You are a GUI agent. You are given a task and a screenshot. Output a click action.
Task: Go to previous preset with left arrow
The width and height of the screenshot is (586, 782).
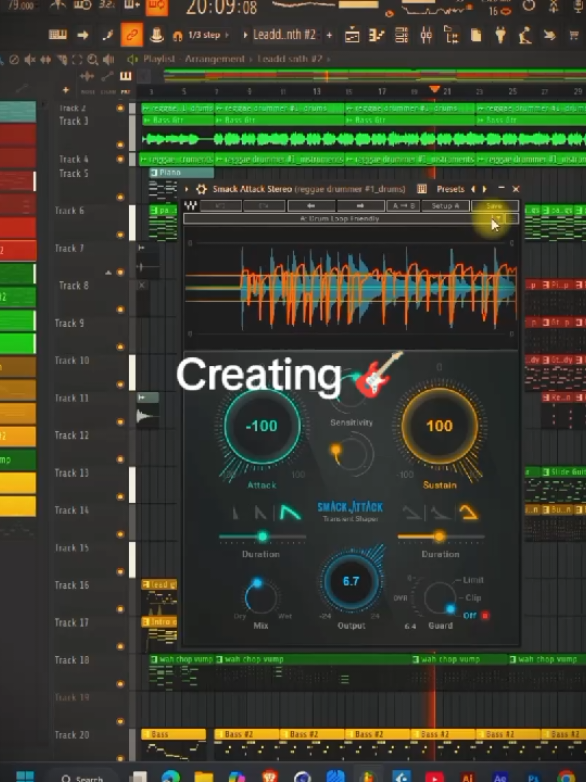coord(473,189)
